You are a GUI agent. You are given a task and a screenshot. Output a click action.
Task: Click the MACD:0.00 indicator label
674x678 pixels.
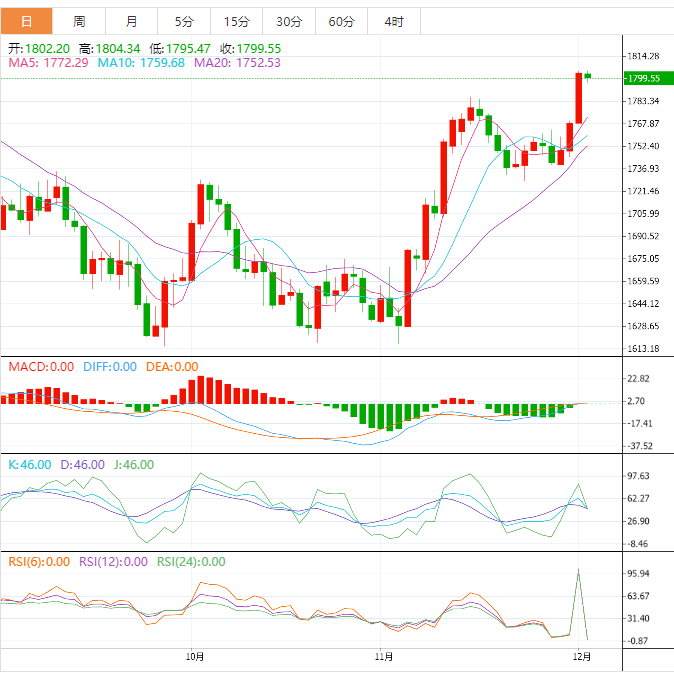tap(41, 367)
